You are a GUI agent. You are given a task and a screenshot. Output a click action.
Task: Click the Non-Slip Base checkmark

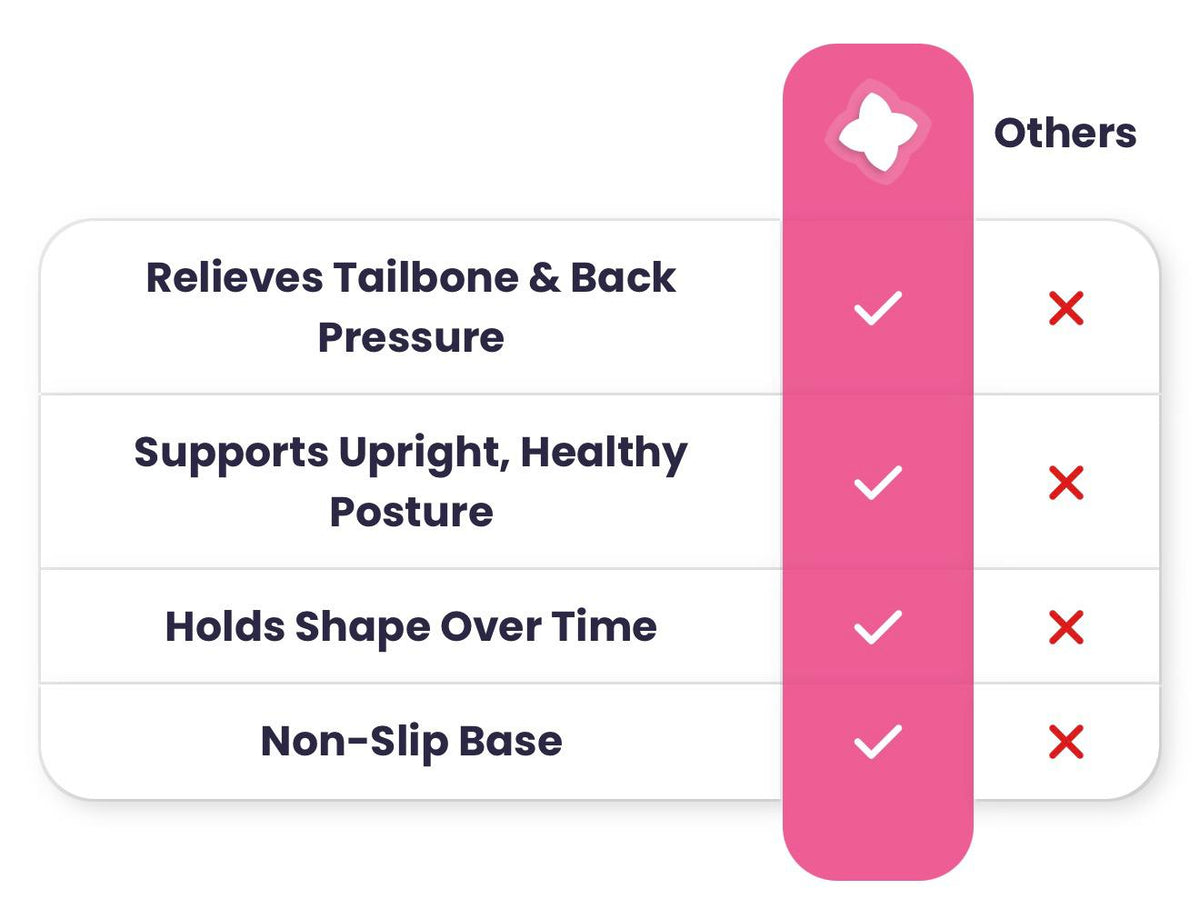[877, 742]
